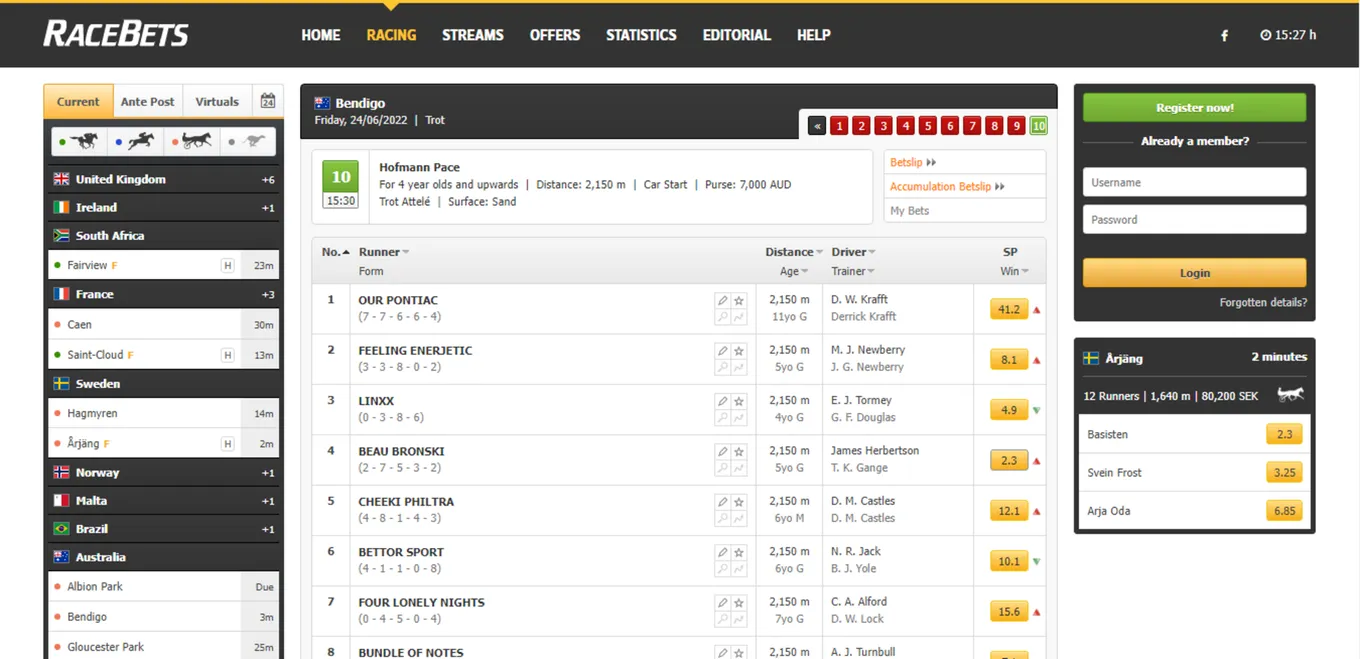Image resolution: width=1360 pixels, height=659 pixels.
Task: Star CHEEKI PHILTRA as favourite
Action: (739, 502)
